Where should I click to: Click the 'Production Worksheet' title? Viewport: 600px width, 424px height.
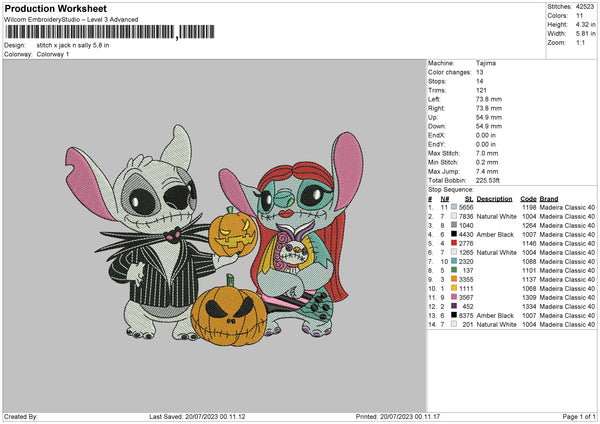click(55, 8)
